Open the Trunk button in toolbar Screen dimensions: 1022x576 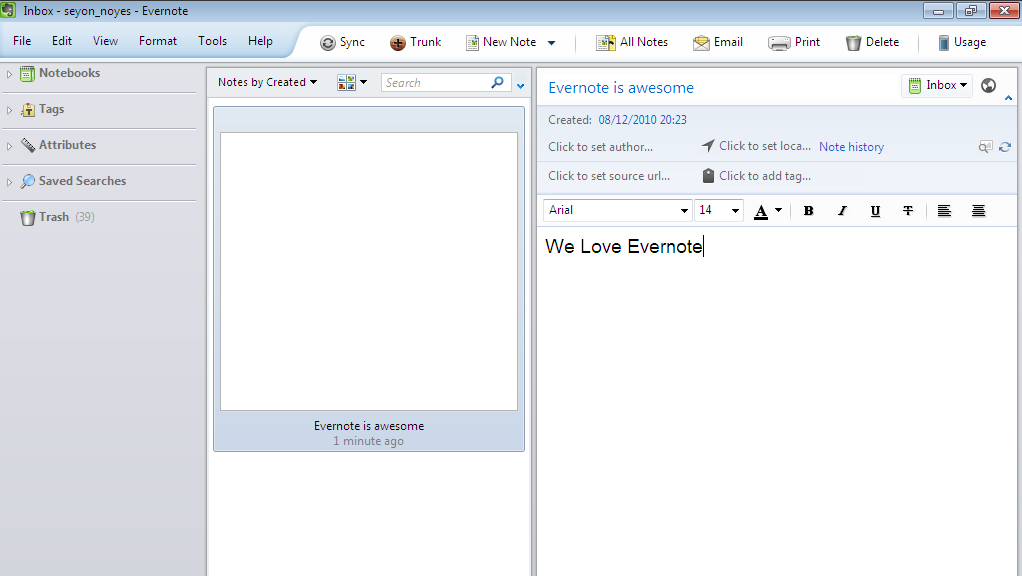pyautogui.click(x=415, y=42)
